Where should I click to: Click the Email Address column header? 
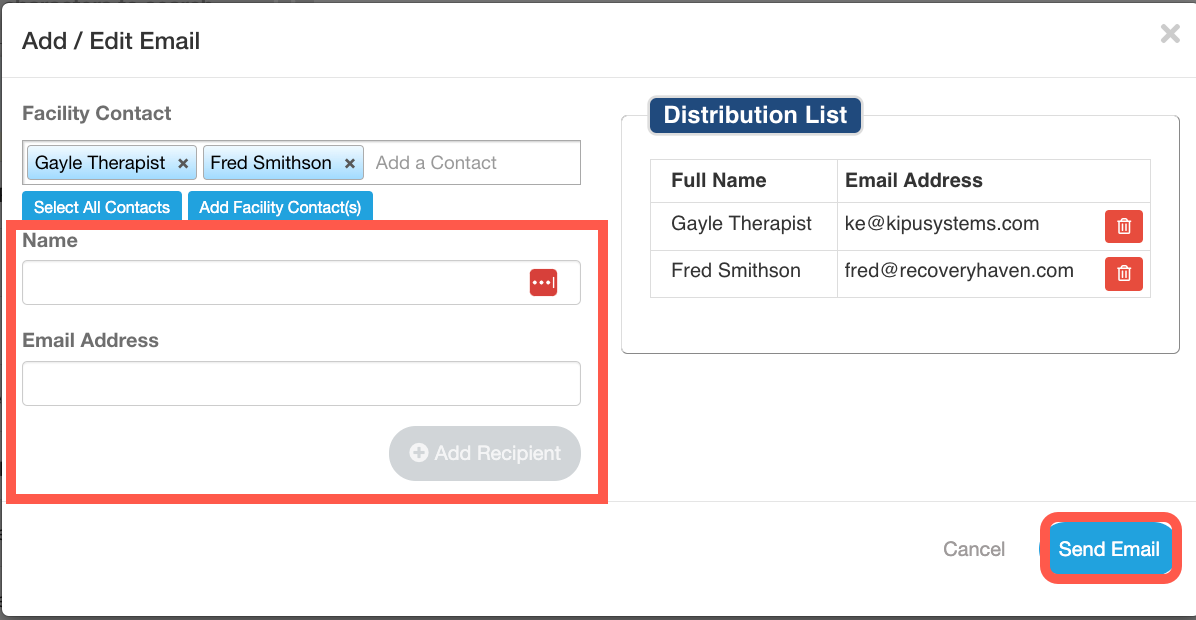914,181
